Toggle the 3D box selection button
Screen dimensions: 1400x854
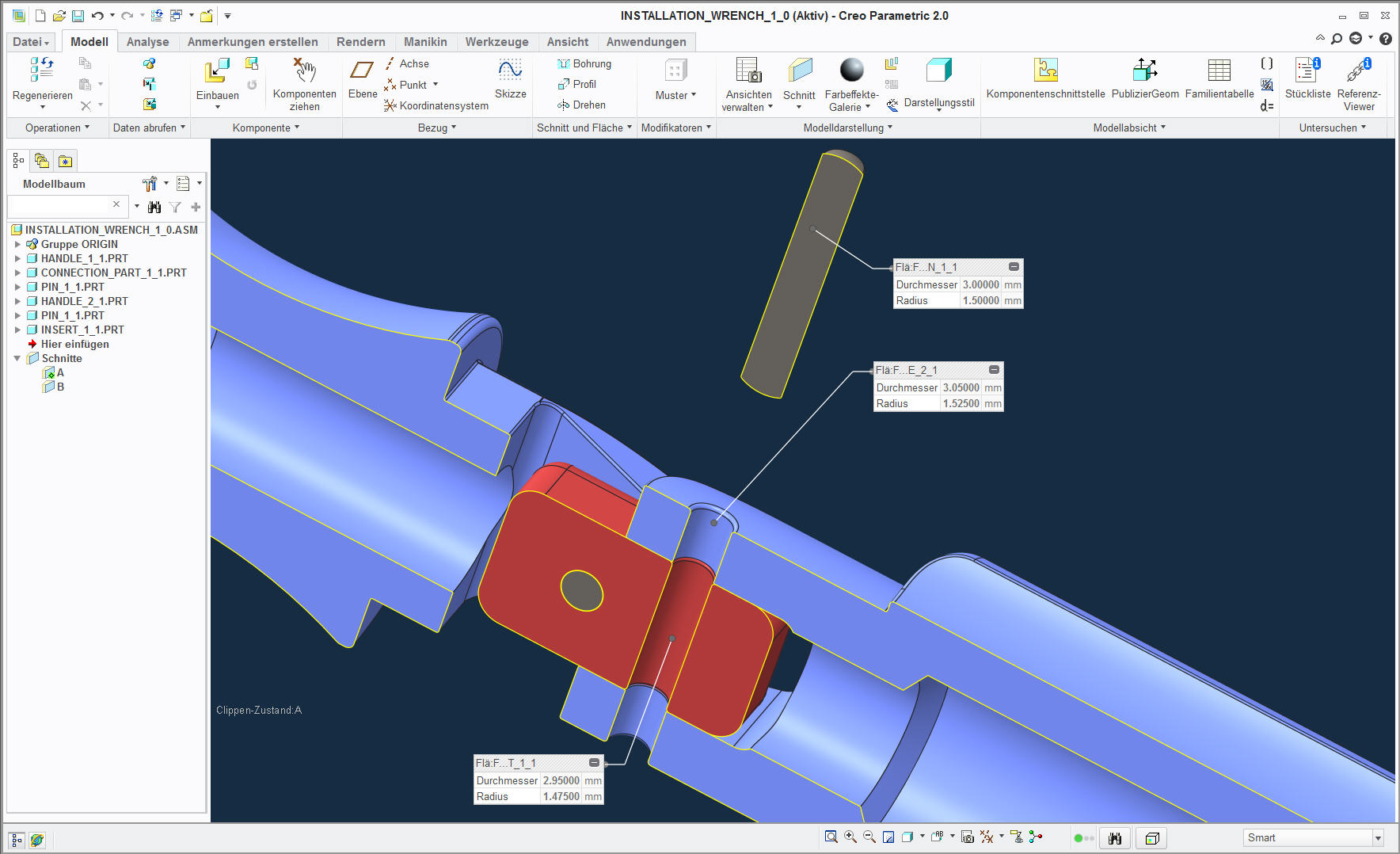1152,838
